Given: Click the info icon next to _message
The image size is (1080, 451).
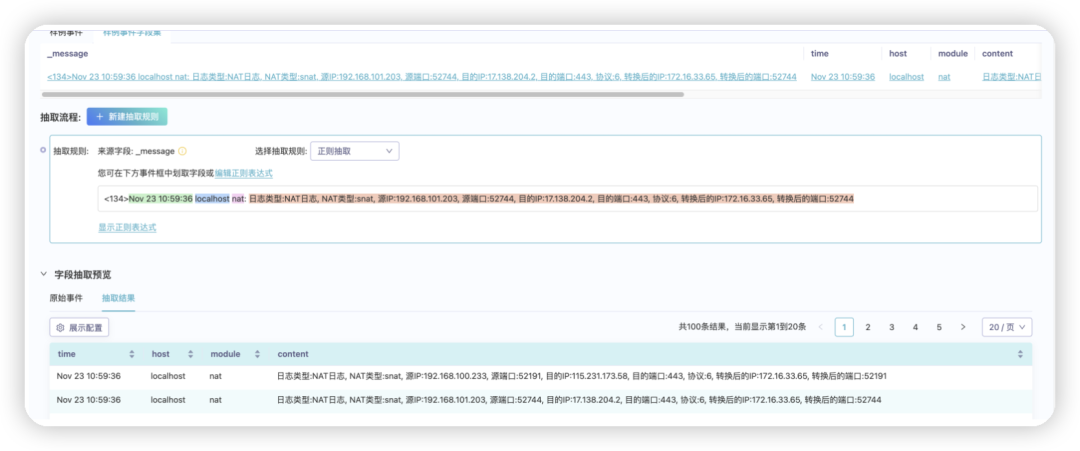Looking at the screenshot, I should 183,151.
